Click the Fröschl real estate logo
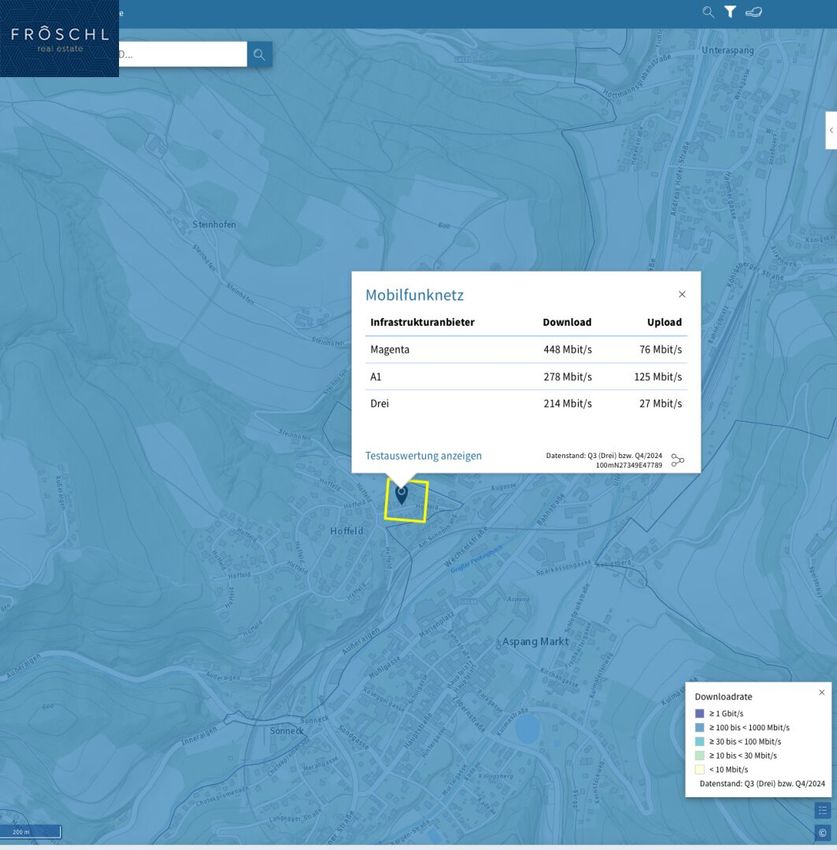837x850 pixels. click(59, 39)
